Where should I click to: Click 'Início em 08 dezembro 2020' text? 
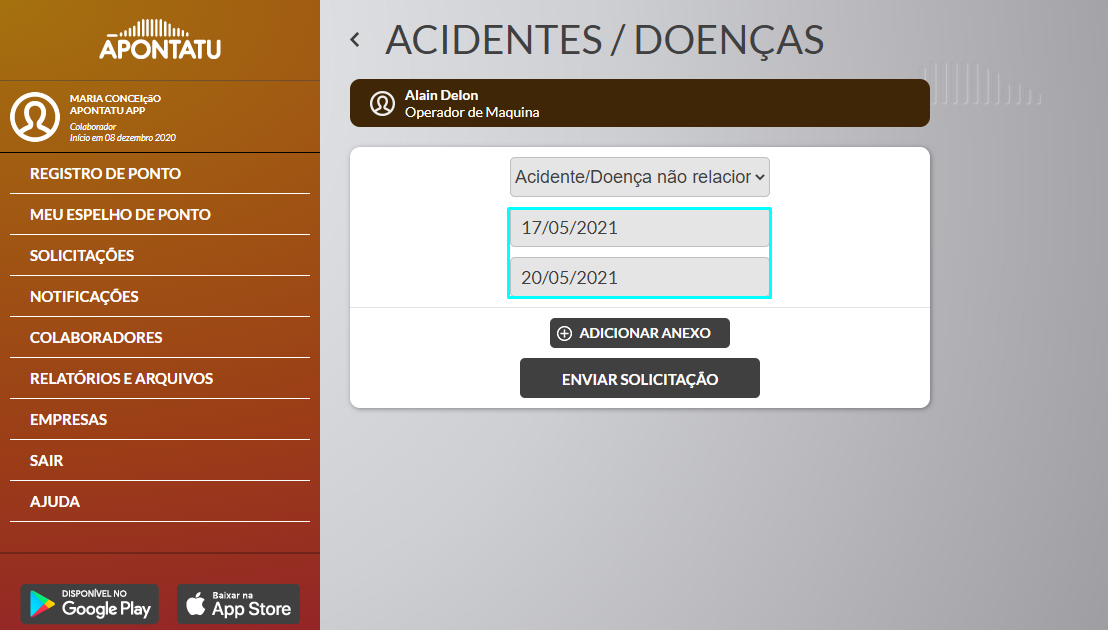122,138
